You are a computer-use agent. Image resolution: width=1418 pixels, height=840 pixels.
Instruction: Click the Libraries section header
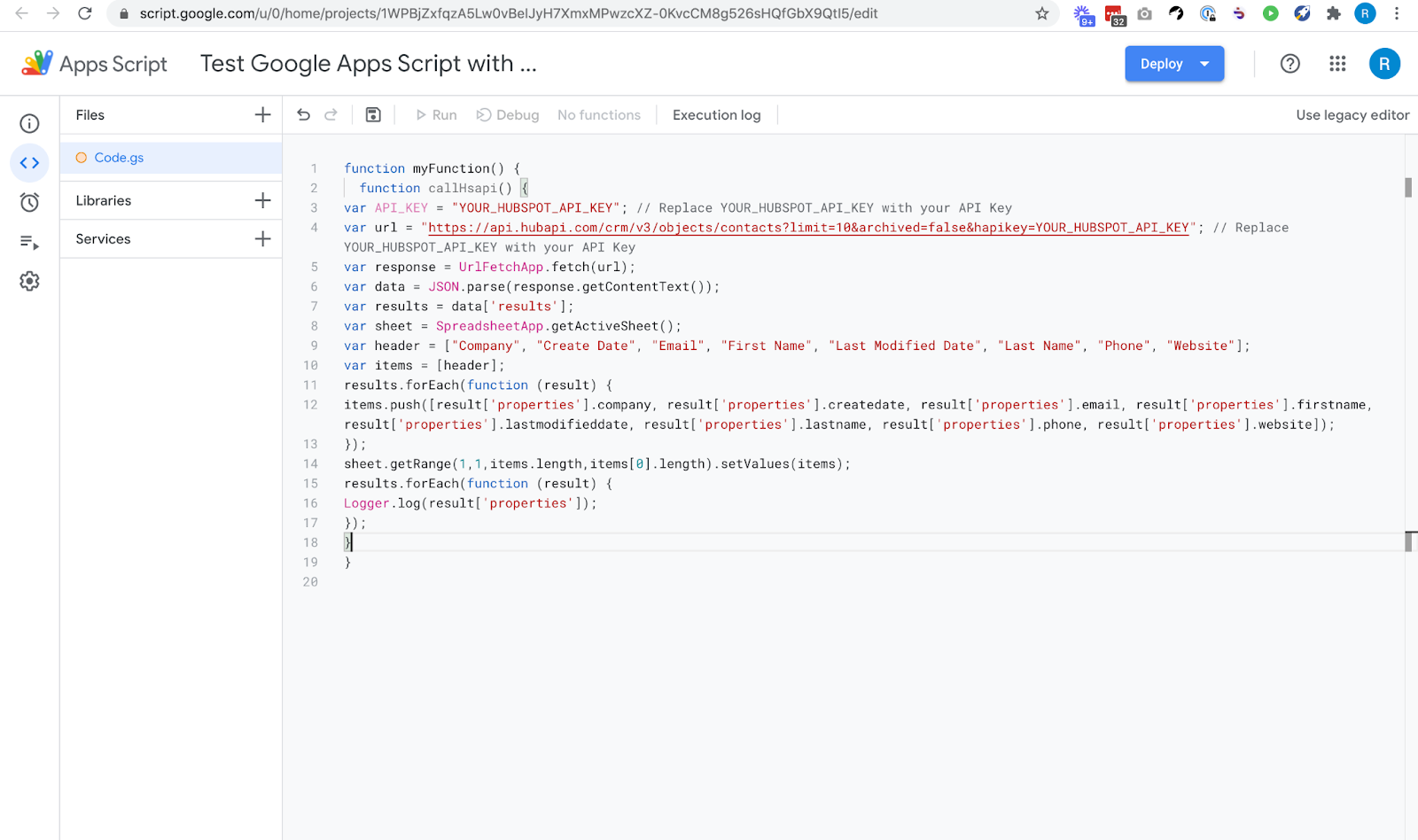tap(104, 200)
